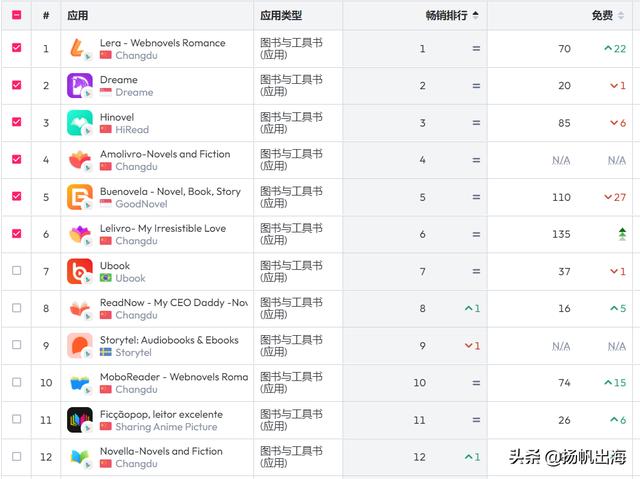Check the Ubook row checkbox

coord(16,271)
